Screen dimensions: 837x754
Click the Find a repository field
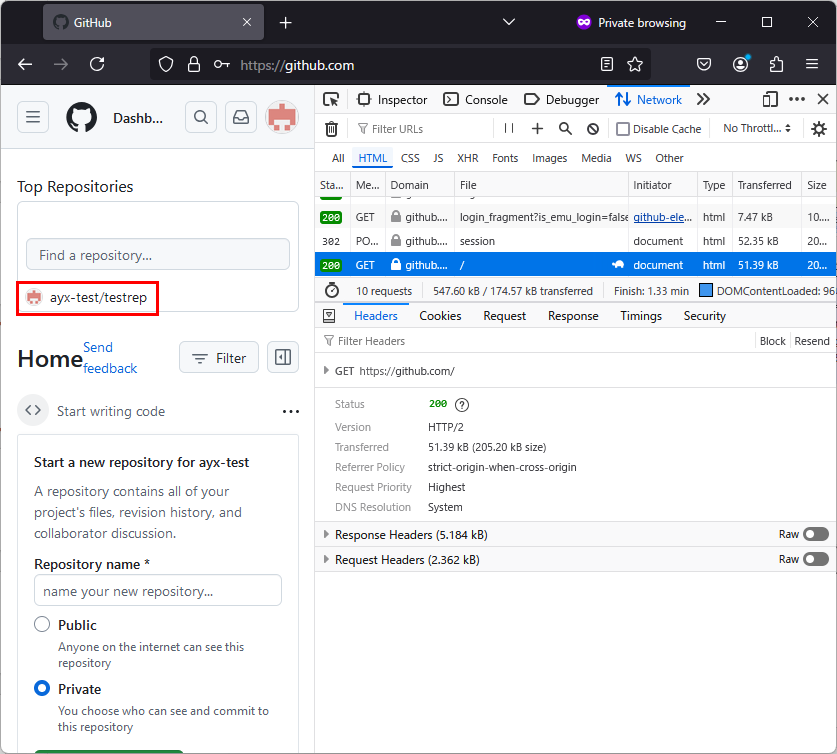click(158, 255)
